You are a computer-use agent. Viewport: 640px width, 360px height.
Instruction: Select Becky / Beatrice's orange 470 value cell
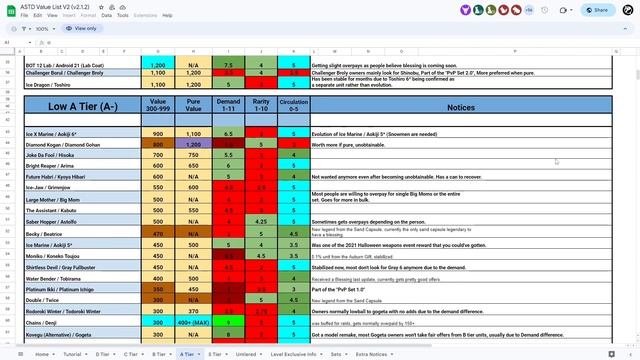158,232
